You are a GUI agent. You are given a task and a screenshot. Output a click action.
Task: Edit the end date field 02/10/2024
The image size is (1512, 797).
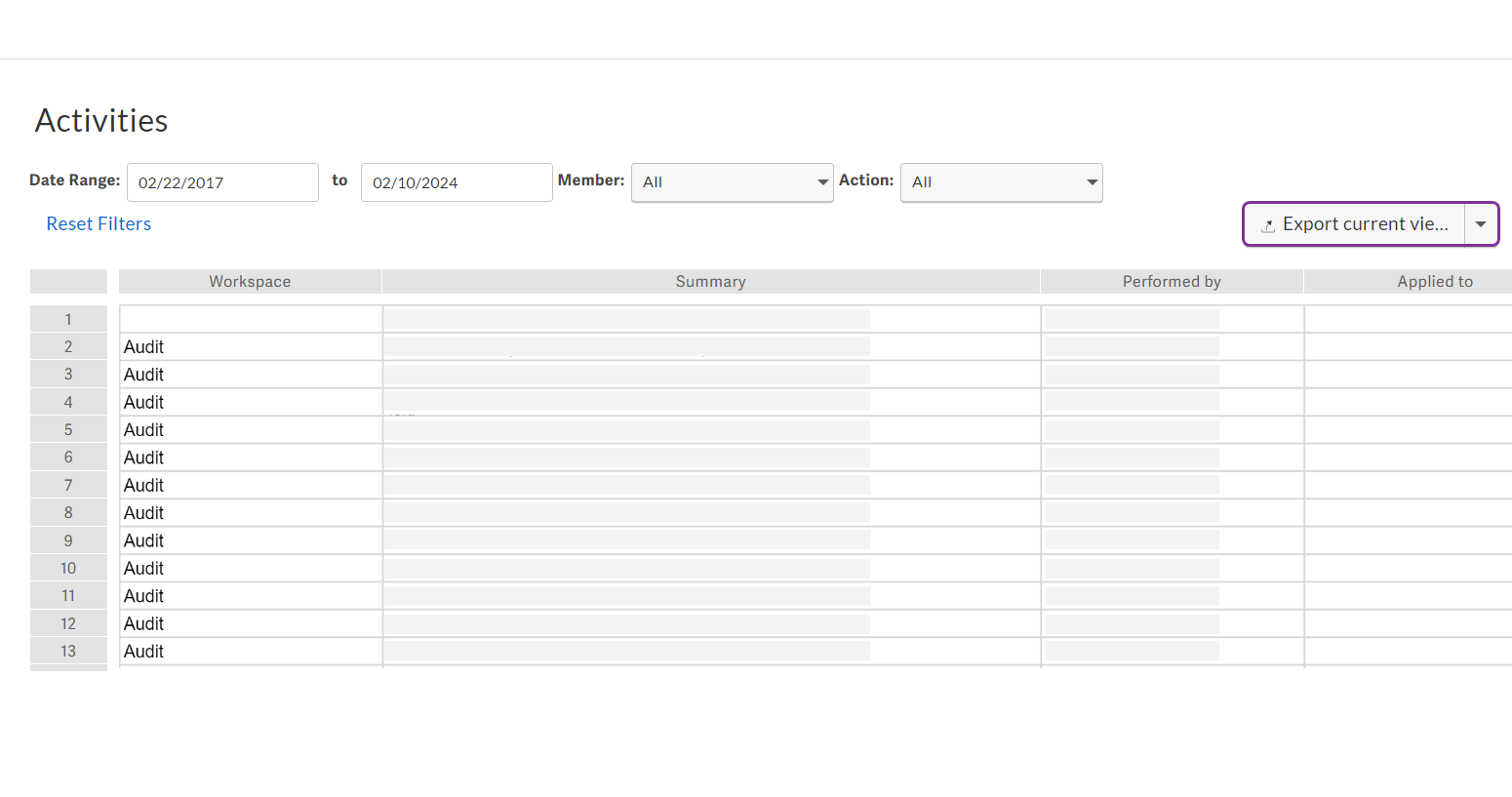pyautogui.click(x=457, y=182)
